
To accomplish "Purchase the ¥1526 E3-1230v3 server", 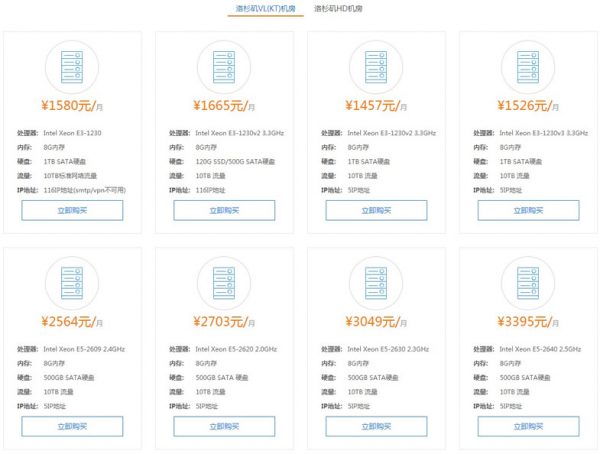I will (526, 210).
